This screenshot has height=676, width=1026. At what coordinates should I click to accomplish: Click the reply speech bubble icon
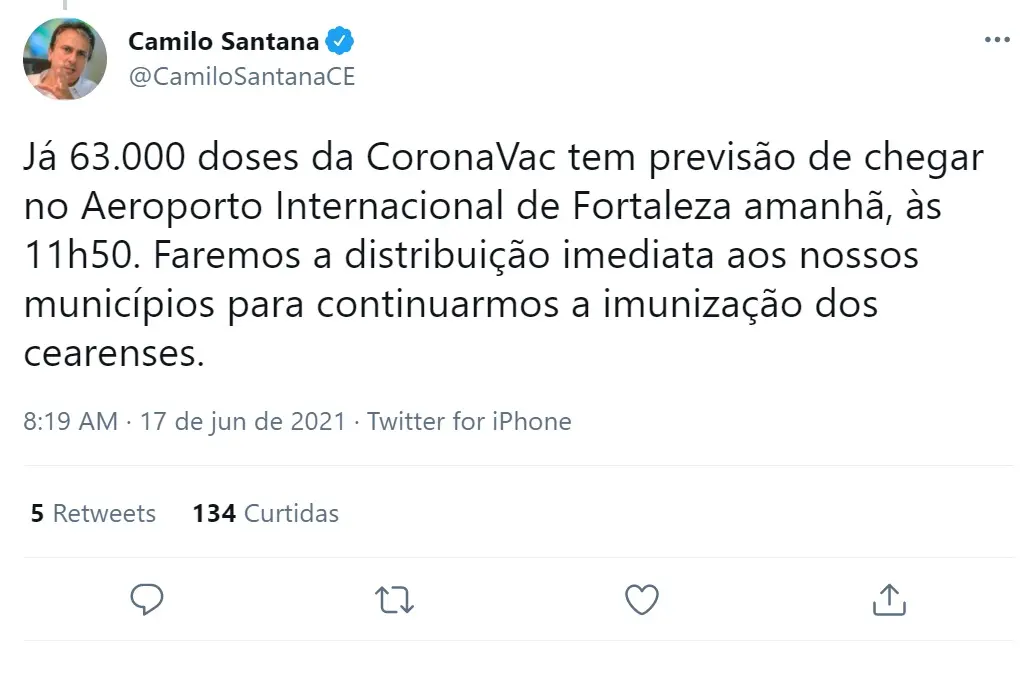[x=147, y=599]
